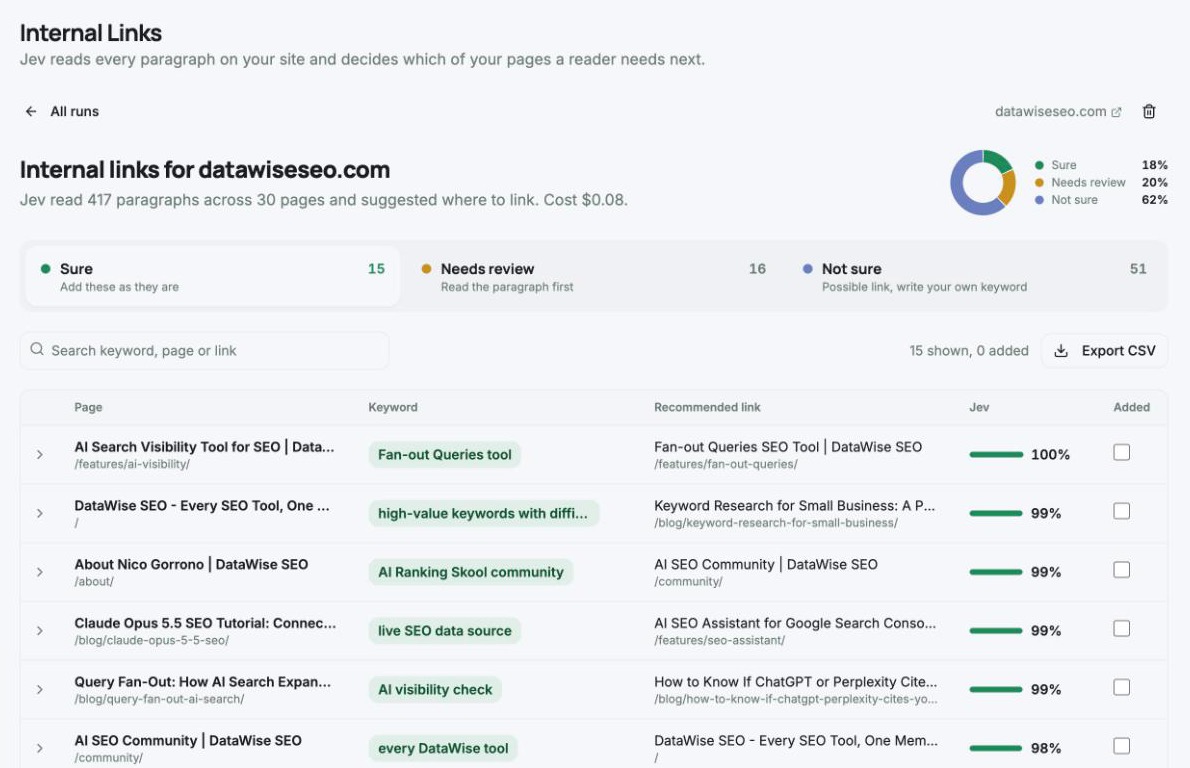Viewport: 1190px width, 768px height.
Task: Select the live SEO data source chip
Action: pyautogui.click(x=445, y=631)
